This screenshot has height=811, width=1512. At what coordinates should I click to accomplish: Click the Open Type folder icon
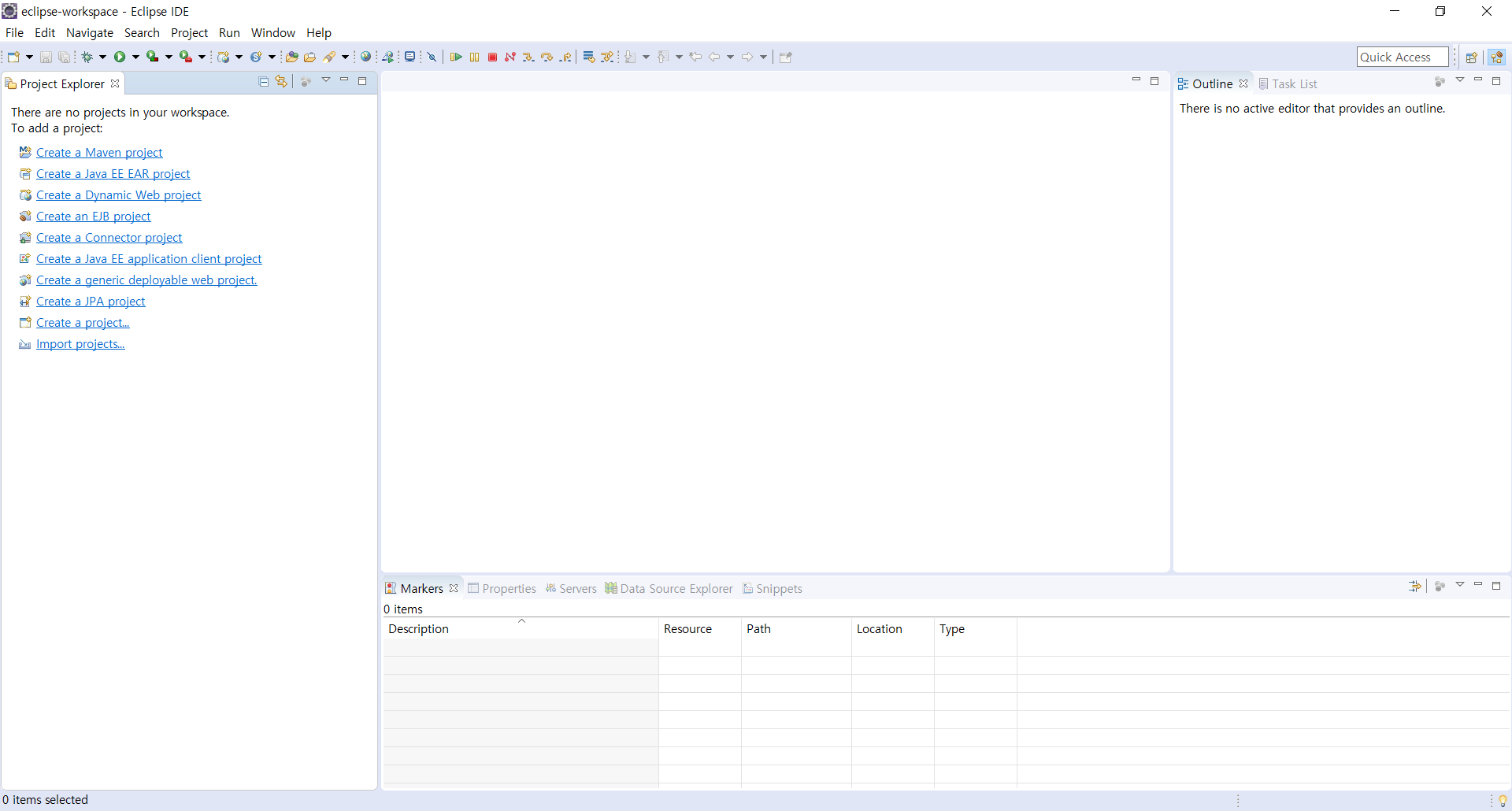[x=291, y=57]
